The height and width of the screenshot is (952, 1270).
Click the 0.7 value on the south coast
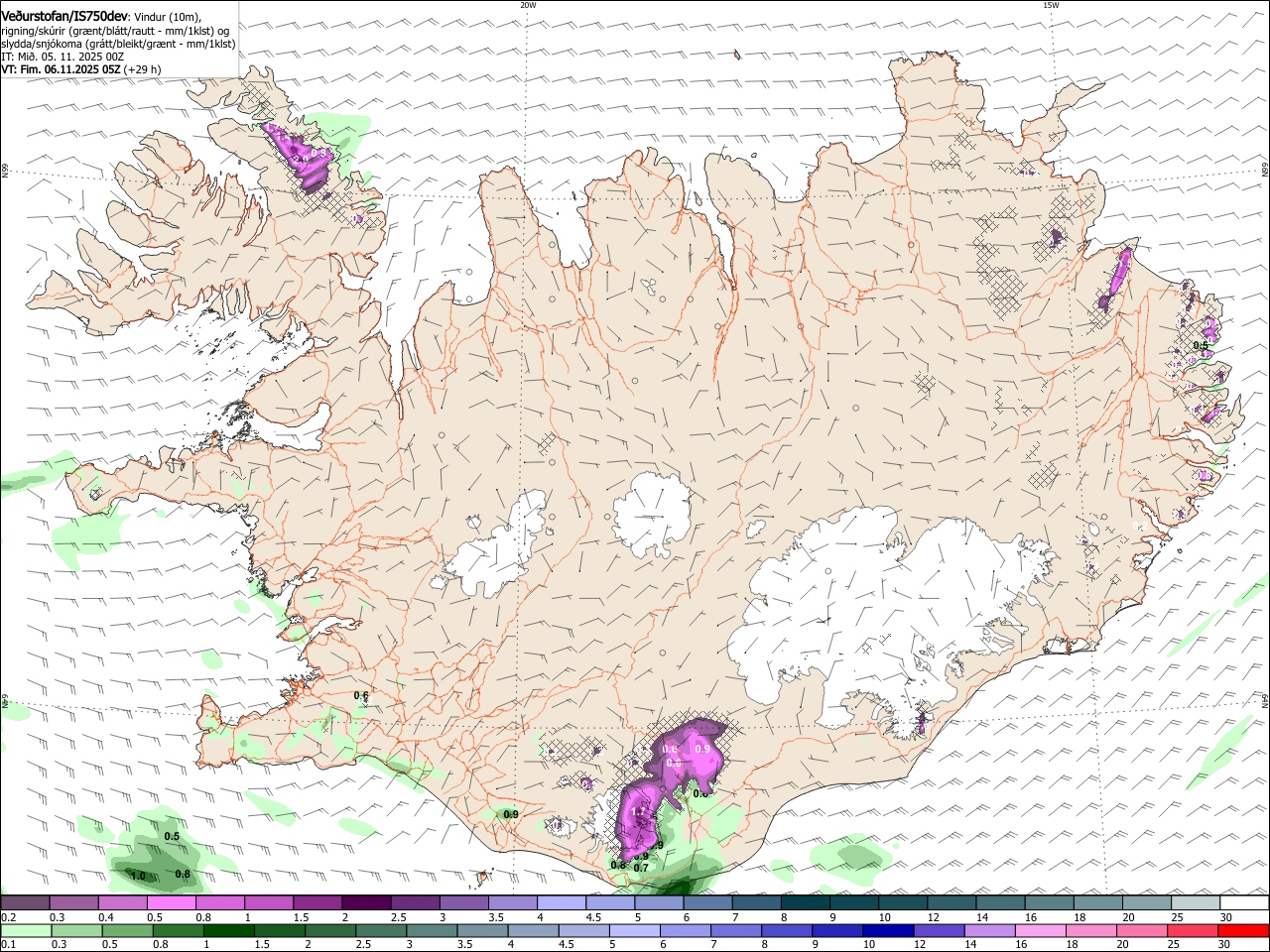641,868
